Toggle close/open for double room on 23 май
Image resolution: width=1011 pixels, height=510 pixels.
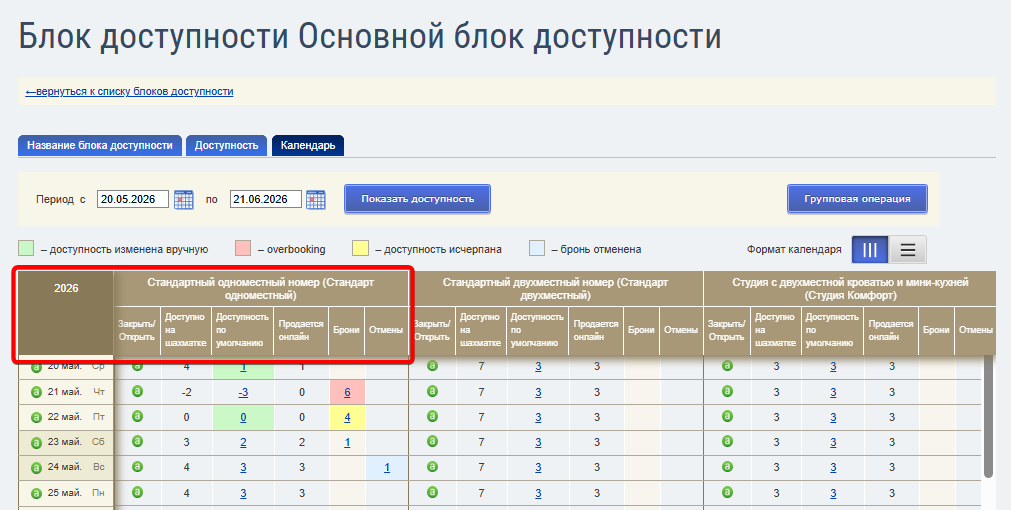[432, 442]
